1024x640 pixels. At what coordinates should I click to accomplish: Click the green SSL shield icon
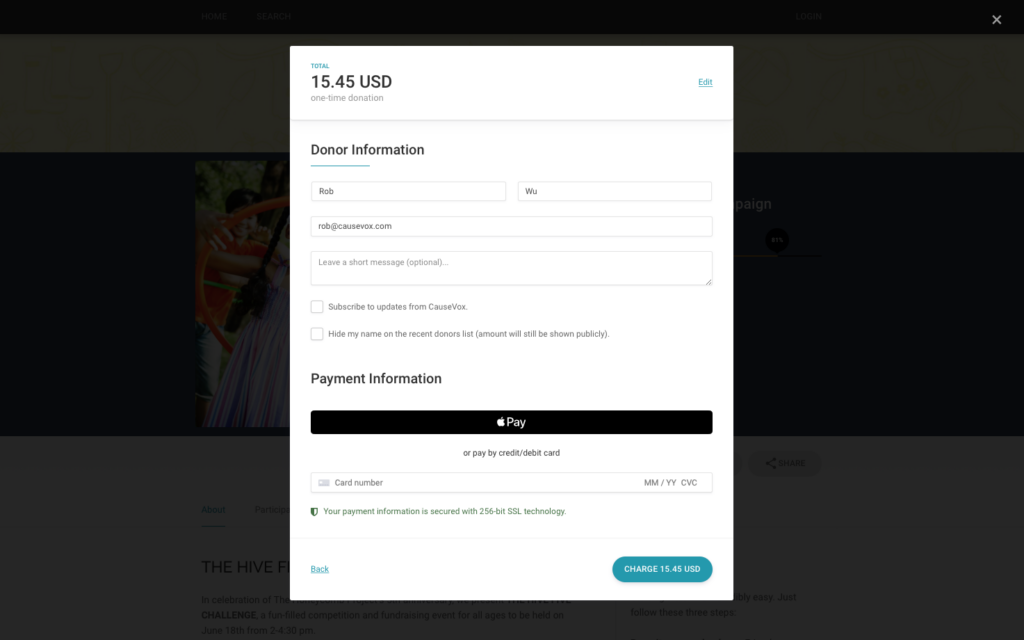pos(314,511)
